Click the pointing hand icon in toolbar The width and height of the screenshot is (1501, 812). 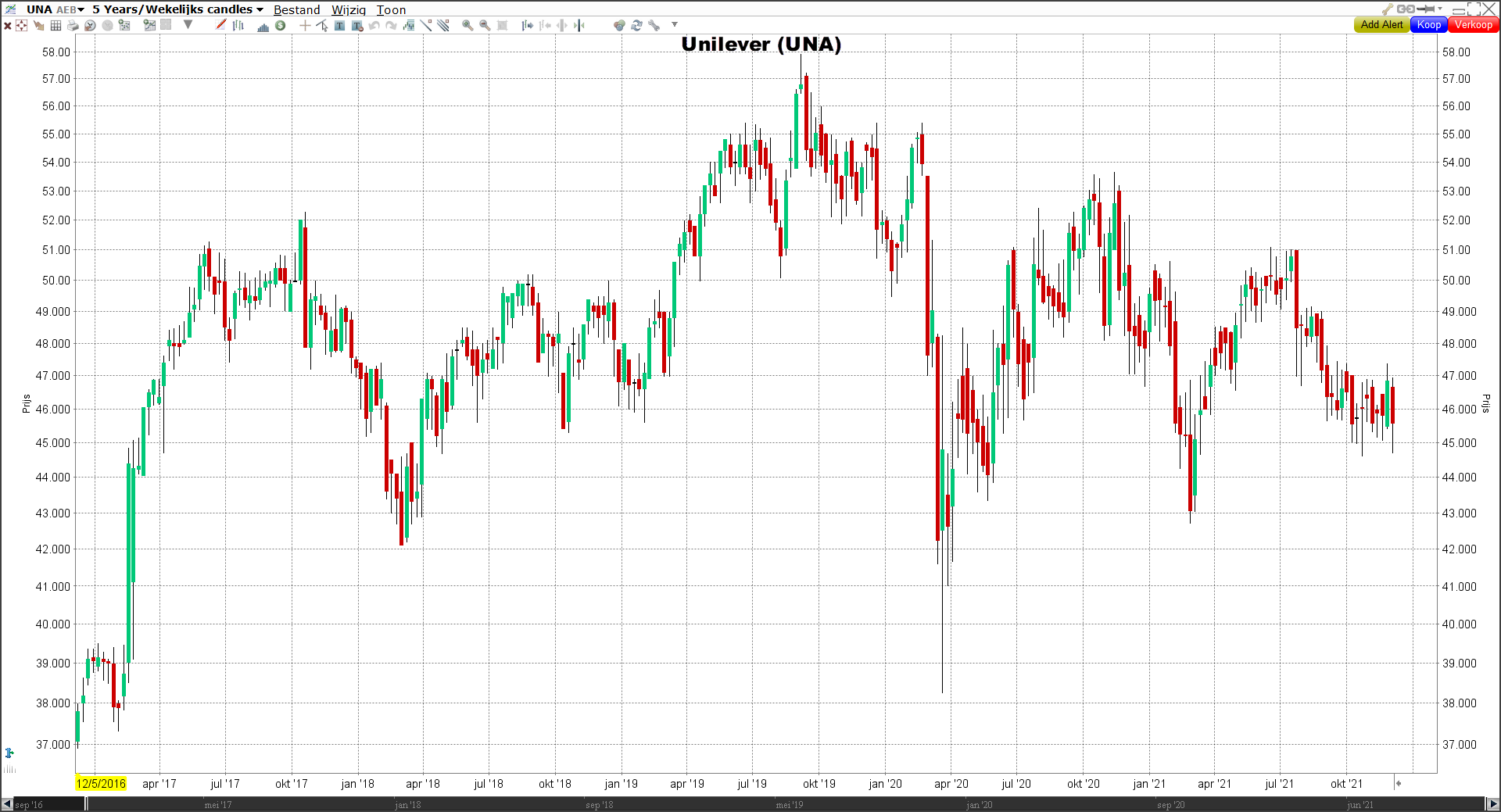38,25
